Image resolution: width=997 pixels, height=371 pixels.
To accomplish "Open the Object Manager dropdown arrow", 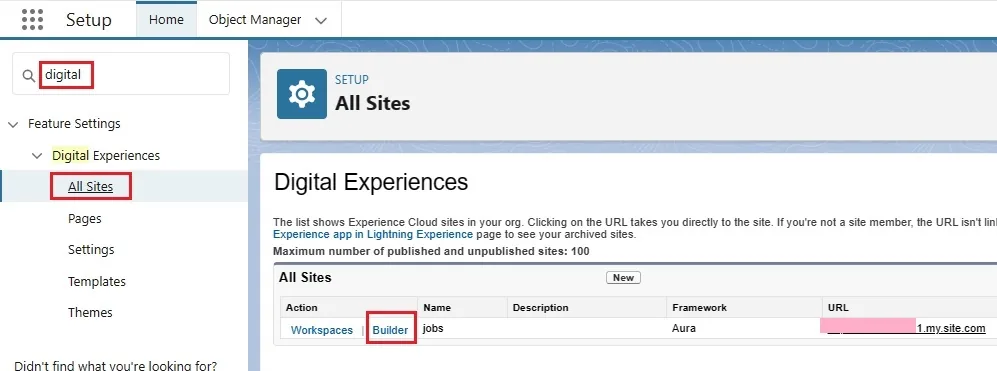I will tap(321, 20).
